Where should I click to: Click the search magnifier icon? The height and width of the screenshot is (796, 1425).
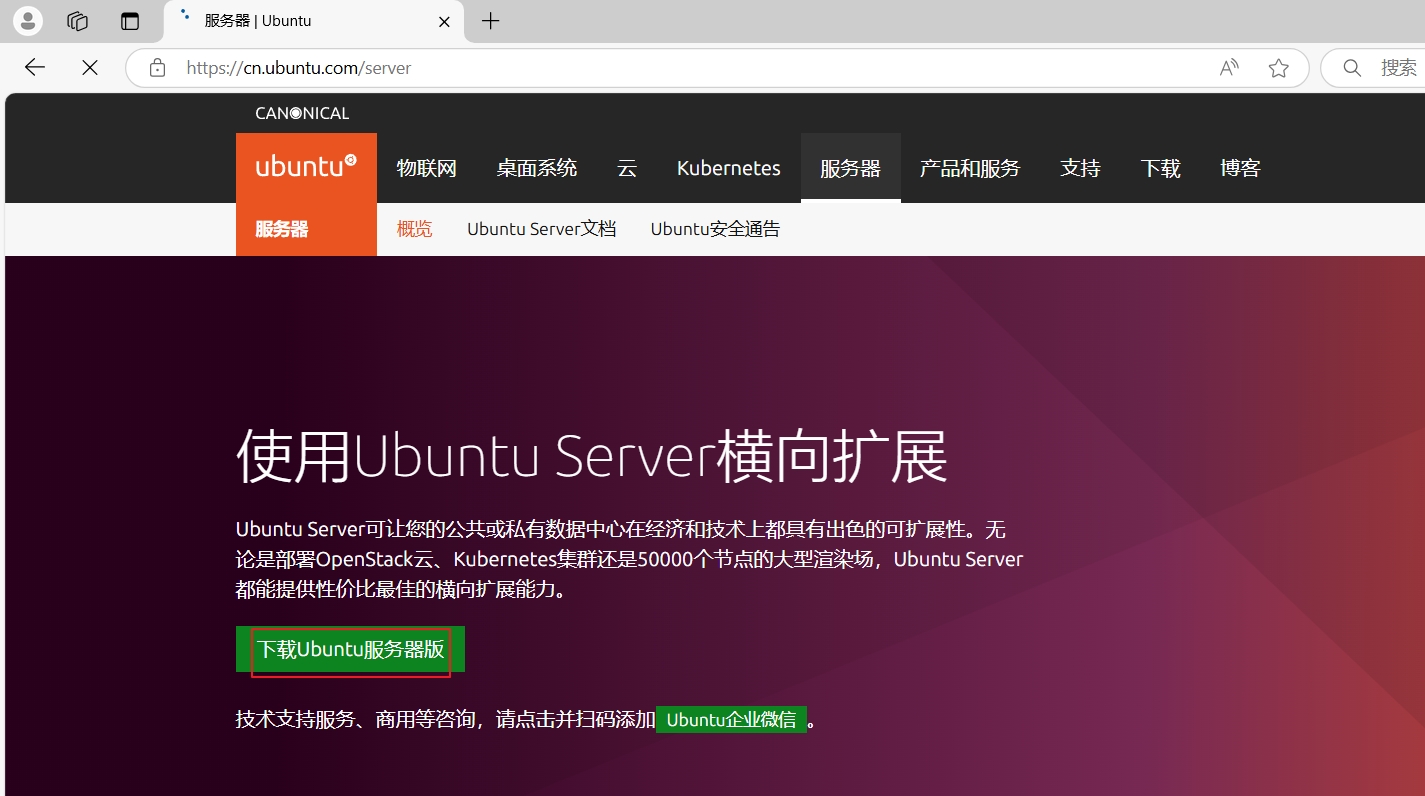pos(1352,68)
